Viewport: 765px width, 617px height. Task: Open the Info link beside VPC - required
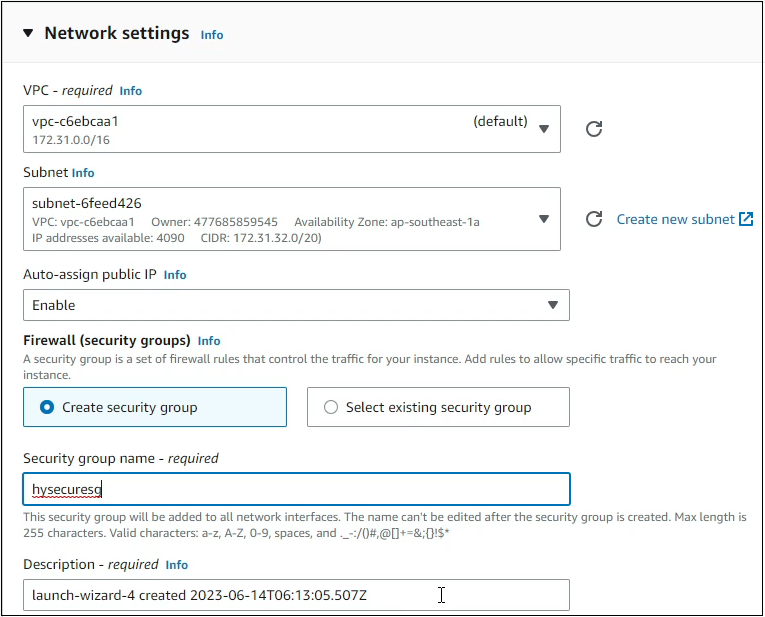(x=131, y=91)
